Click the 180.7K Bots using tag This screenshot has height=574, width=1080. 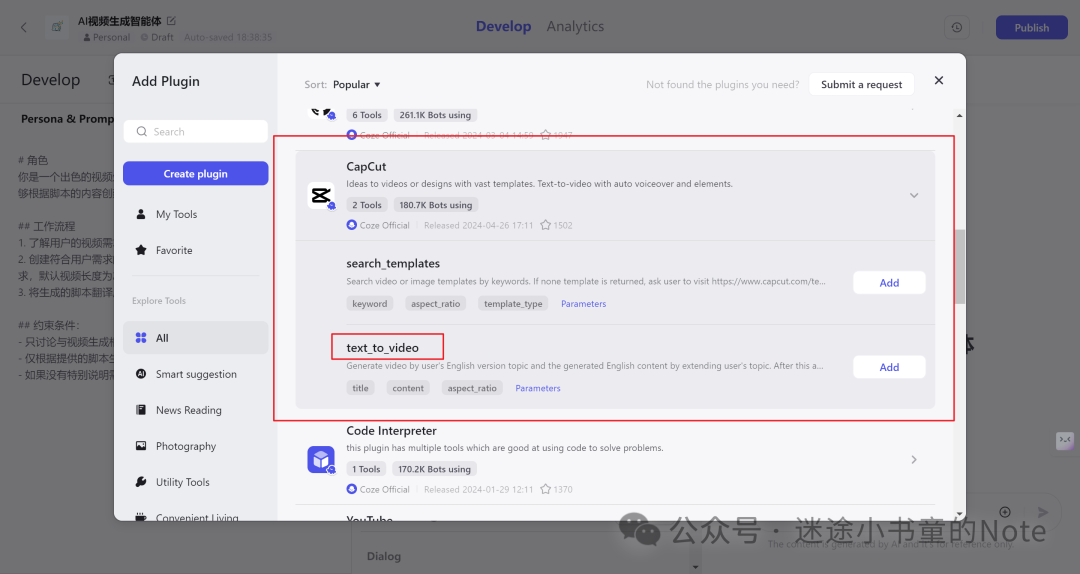[436, 205]
